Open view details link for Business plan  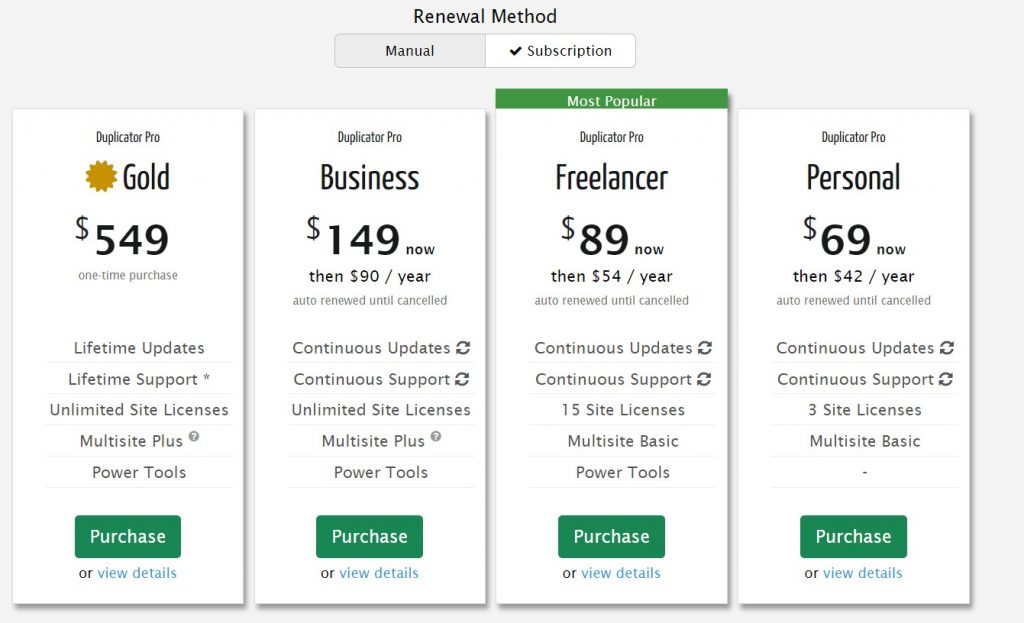[379, 573]
